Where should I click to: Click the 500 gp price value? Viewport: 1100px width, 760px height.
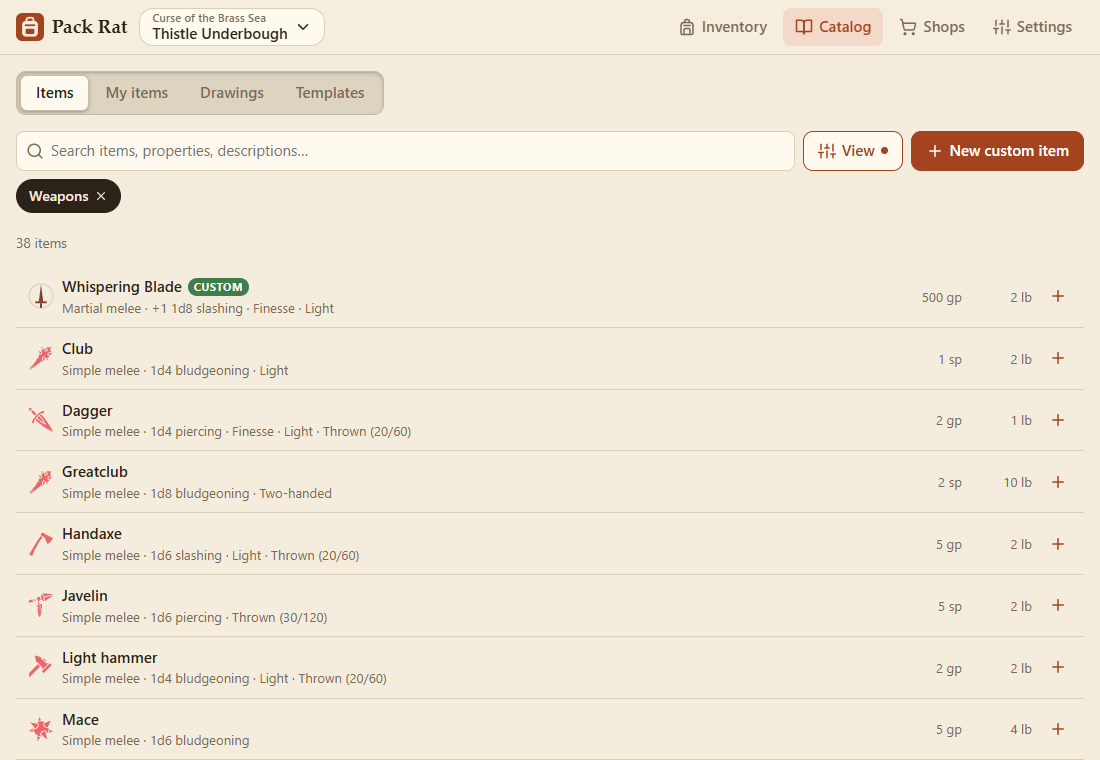(x=941, y=298)
